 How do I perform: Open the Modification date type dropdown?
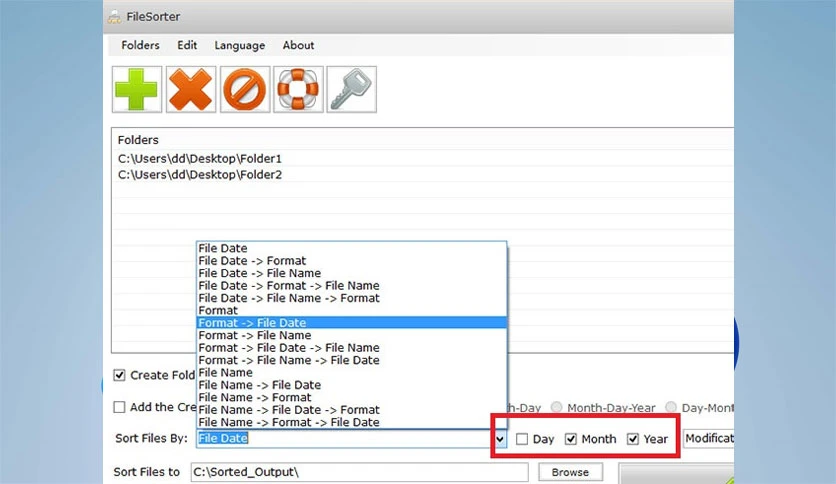coord(709,439)
